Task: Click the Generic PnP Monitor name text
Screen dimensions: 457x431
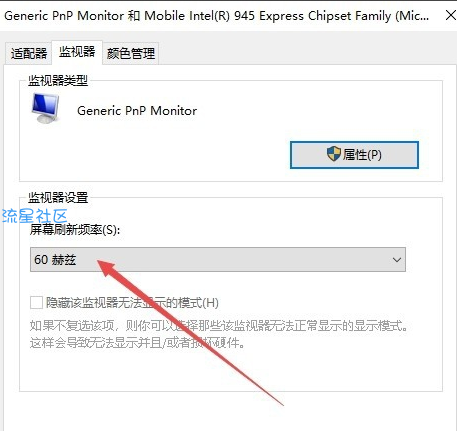Action: tap(137, 111)
